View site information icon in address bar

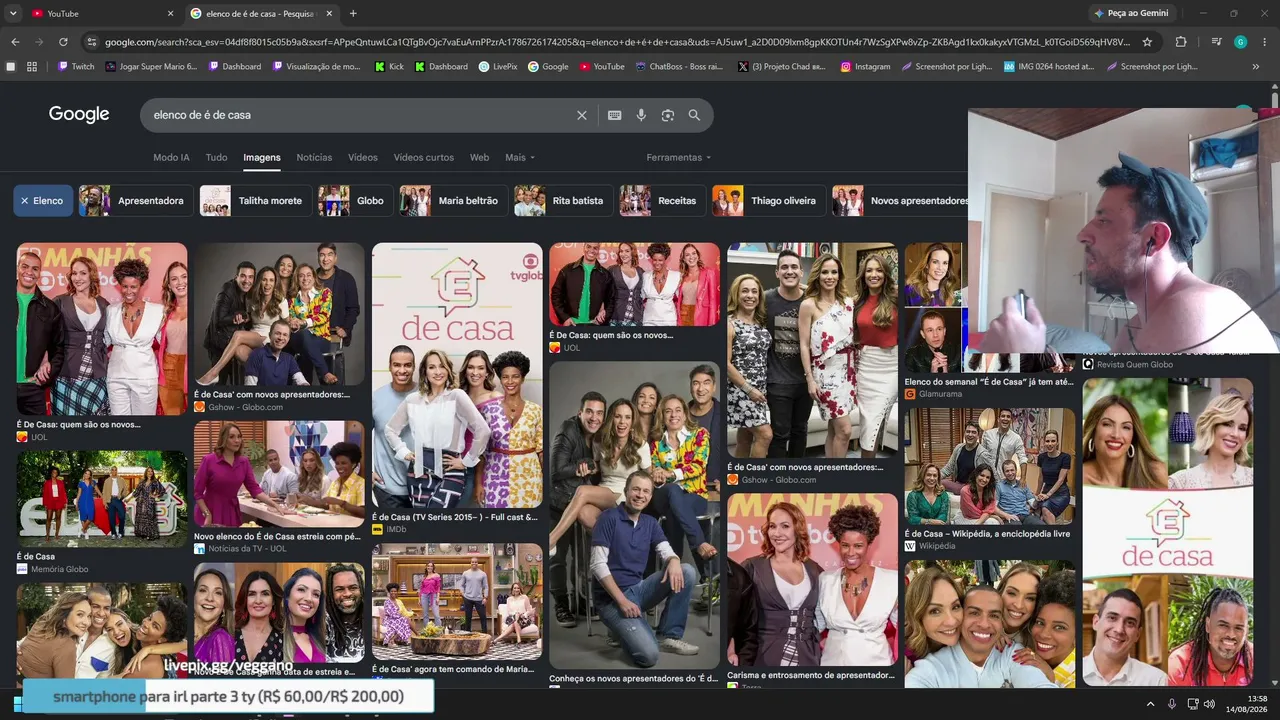(x=92, y=42)
